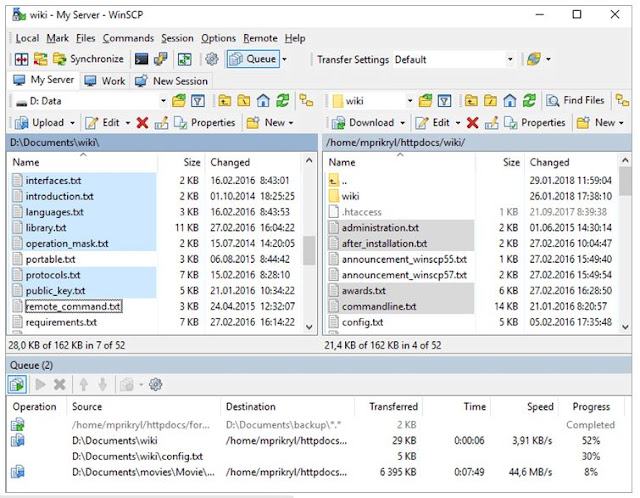Click the Compare Directories icon in the main toolbar
640x498 pixels.
pyautogui.click(x=21, y=60)
